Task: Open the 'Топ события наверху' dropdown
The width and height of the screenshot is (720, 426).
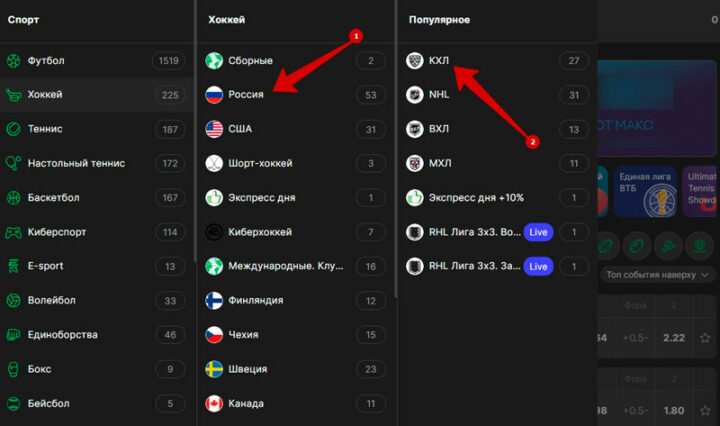Action: pyautogui.click(x=659, y=273)
